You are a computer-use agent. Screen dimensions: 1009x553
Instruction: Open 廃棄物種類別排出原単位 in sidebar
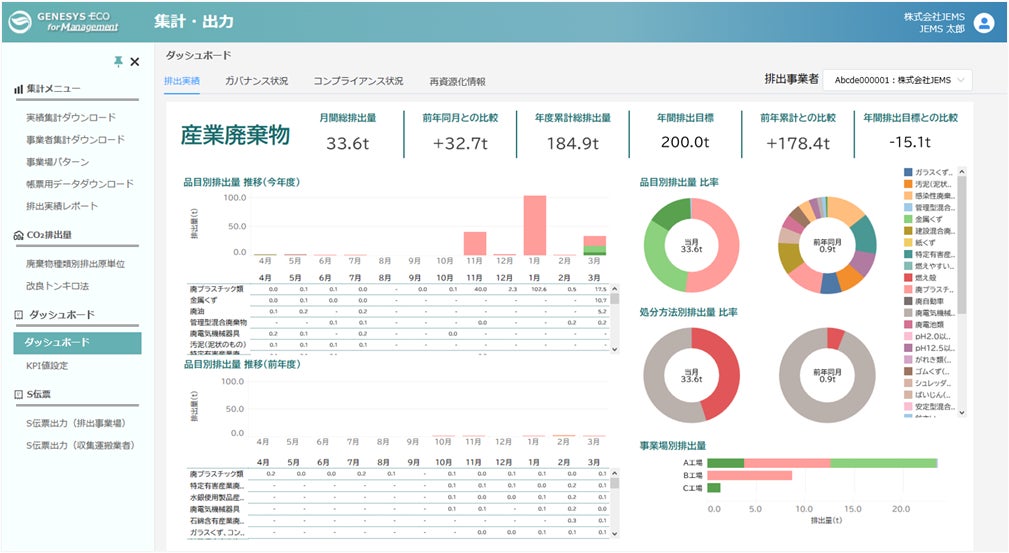(x=75, y=263)
